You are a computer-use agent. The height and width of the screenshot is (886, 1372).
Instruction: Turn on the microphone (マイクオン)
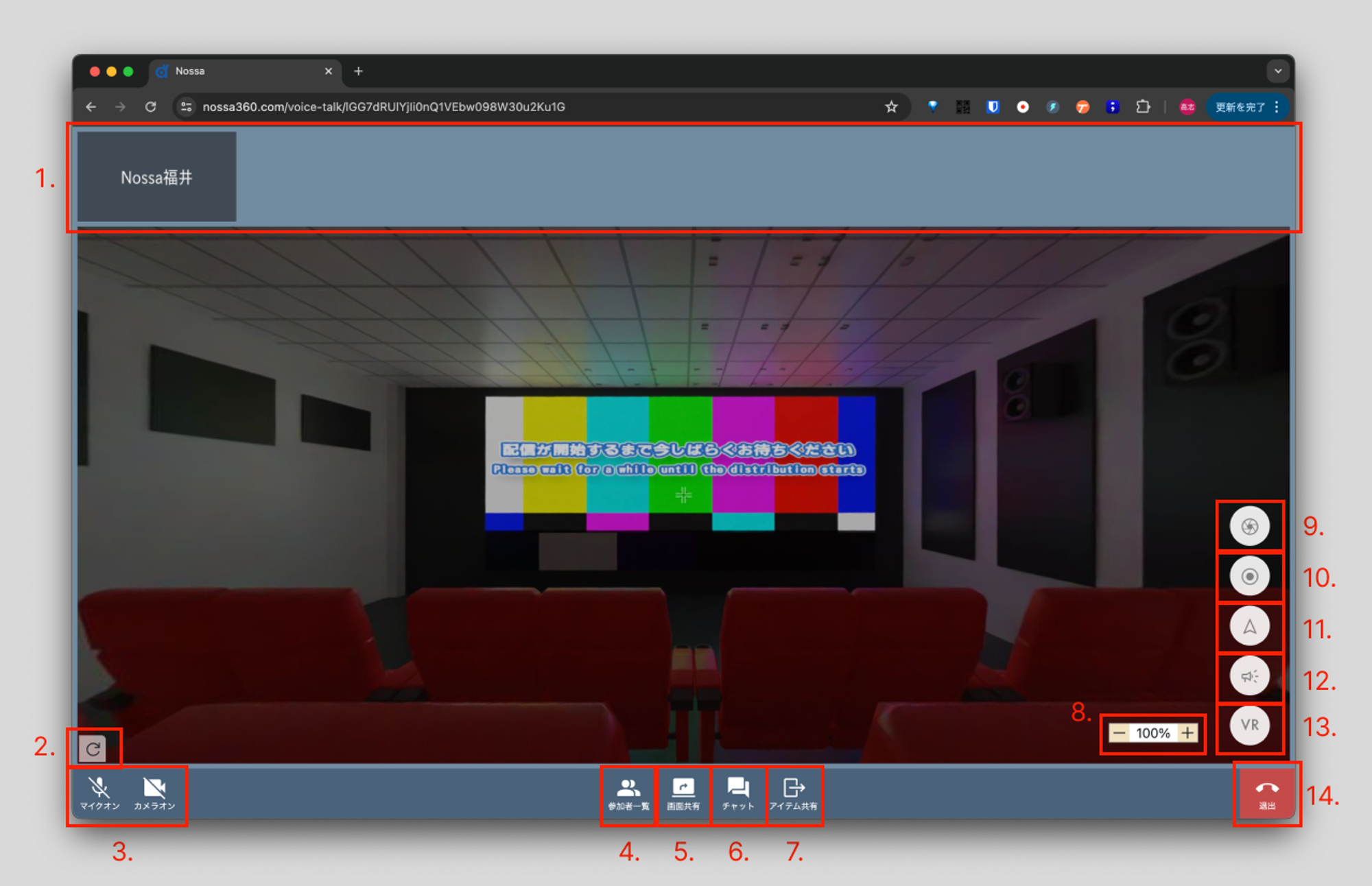tap(99, 794)
